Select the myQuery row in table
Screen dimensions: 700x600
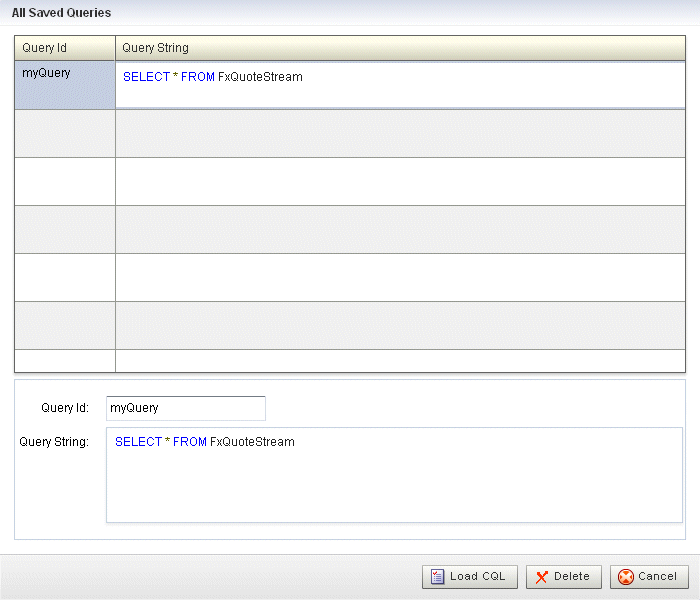pyautogui.click(x=350, y=85)
